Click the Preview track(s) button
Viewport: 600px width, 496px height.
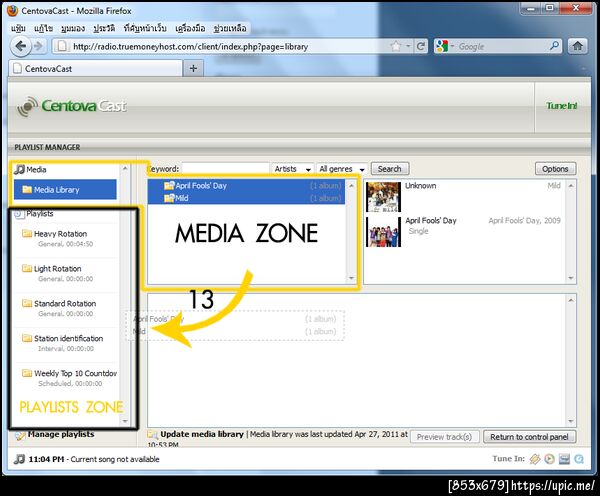pos(444,437)
